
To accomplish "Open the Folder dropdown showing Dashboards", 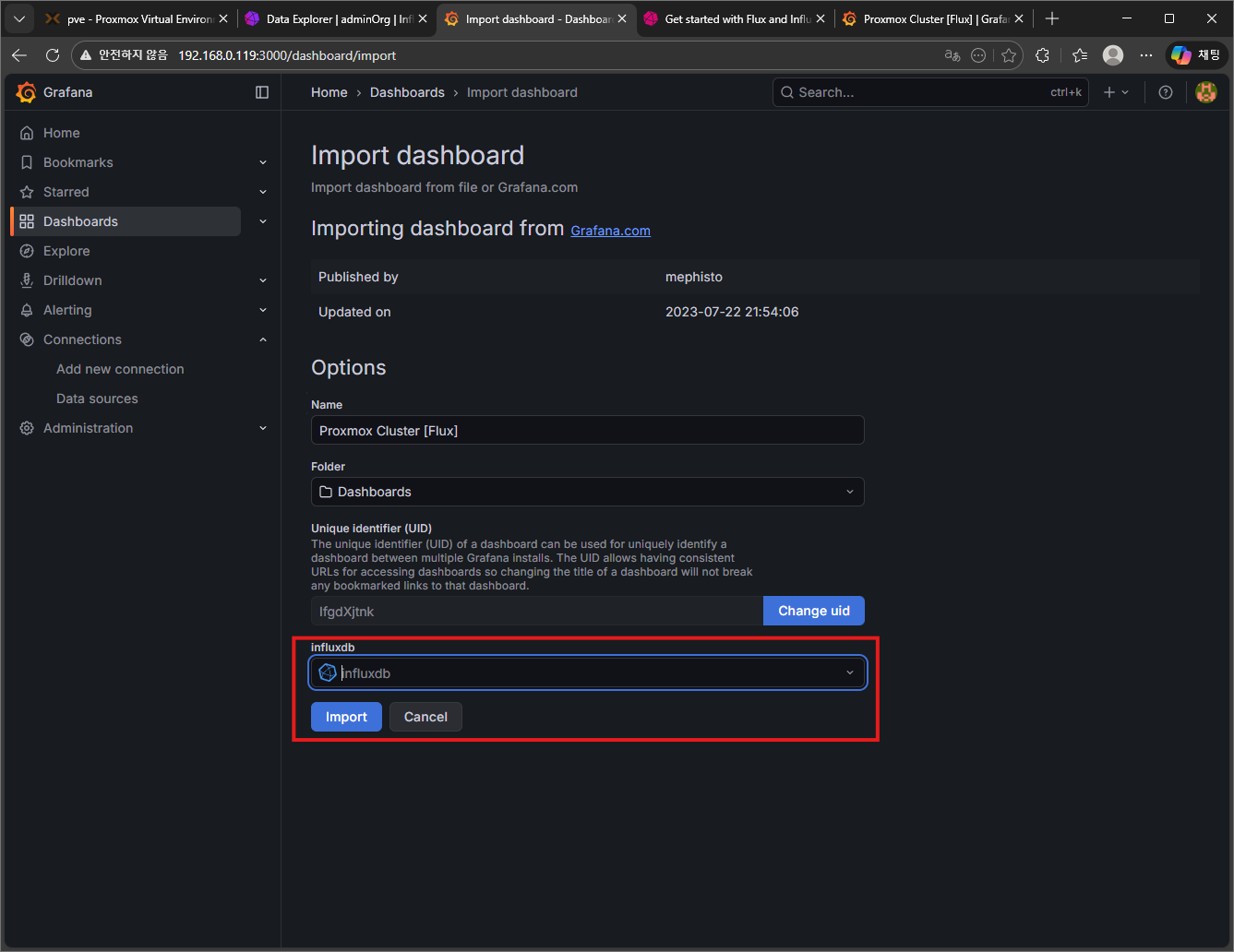I will [x=588, y=492].
